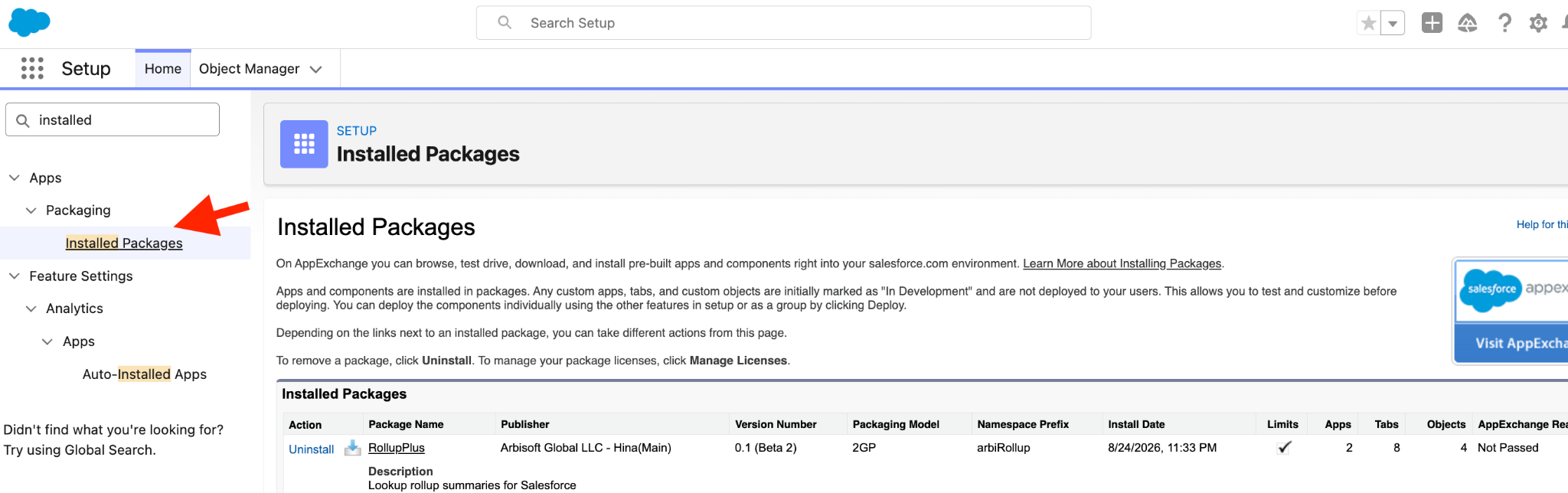Click the download icon beside RollupPlus
The width and height of the screenshot is (1568, 493).
click(x=352, y=448)
